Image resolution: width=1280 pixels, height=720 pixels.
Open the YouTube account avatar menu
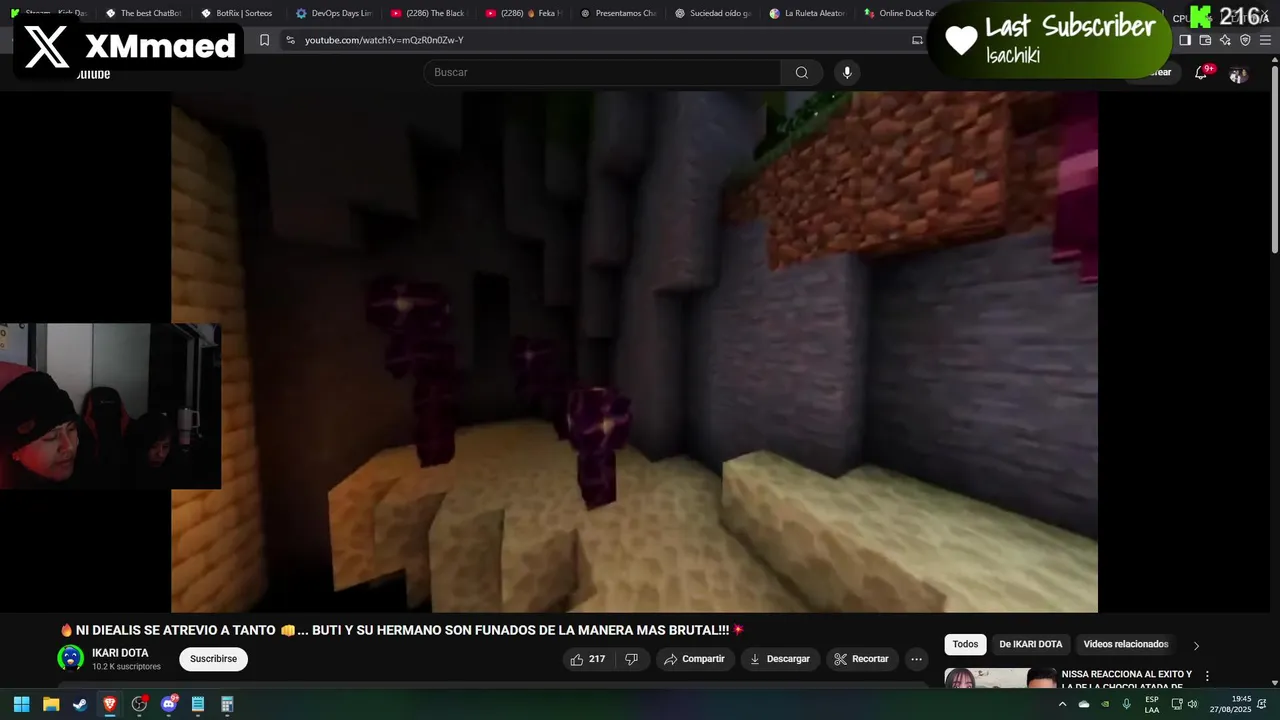[x=1238, y=74]
